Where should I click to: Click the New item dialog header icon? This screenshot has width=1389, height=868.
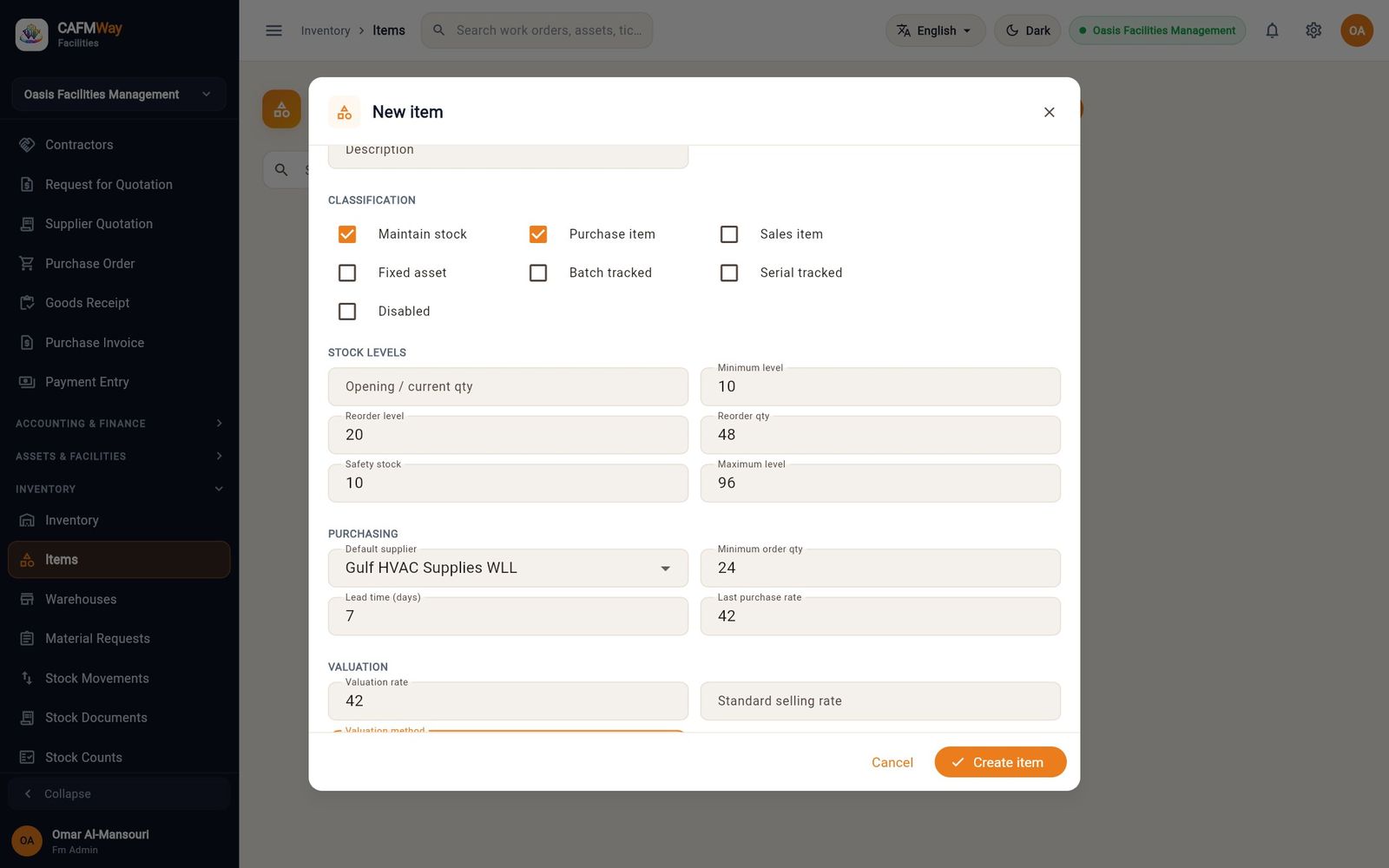345,112
